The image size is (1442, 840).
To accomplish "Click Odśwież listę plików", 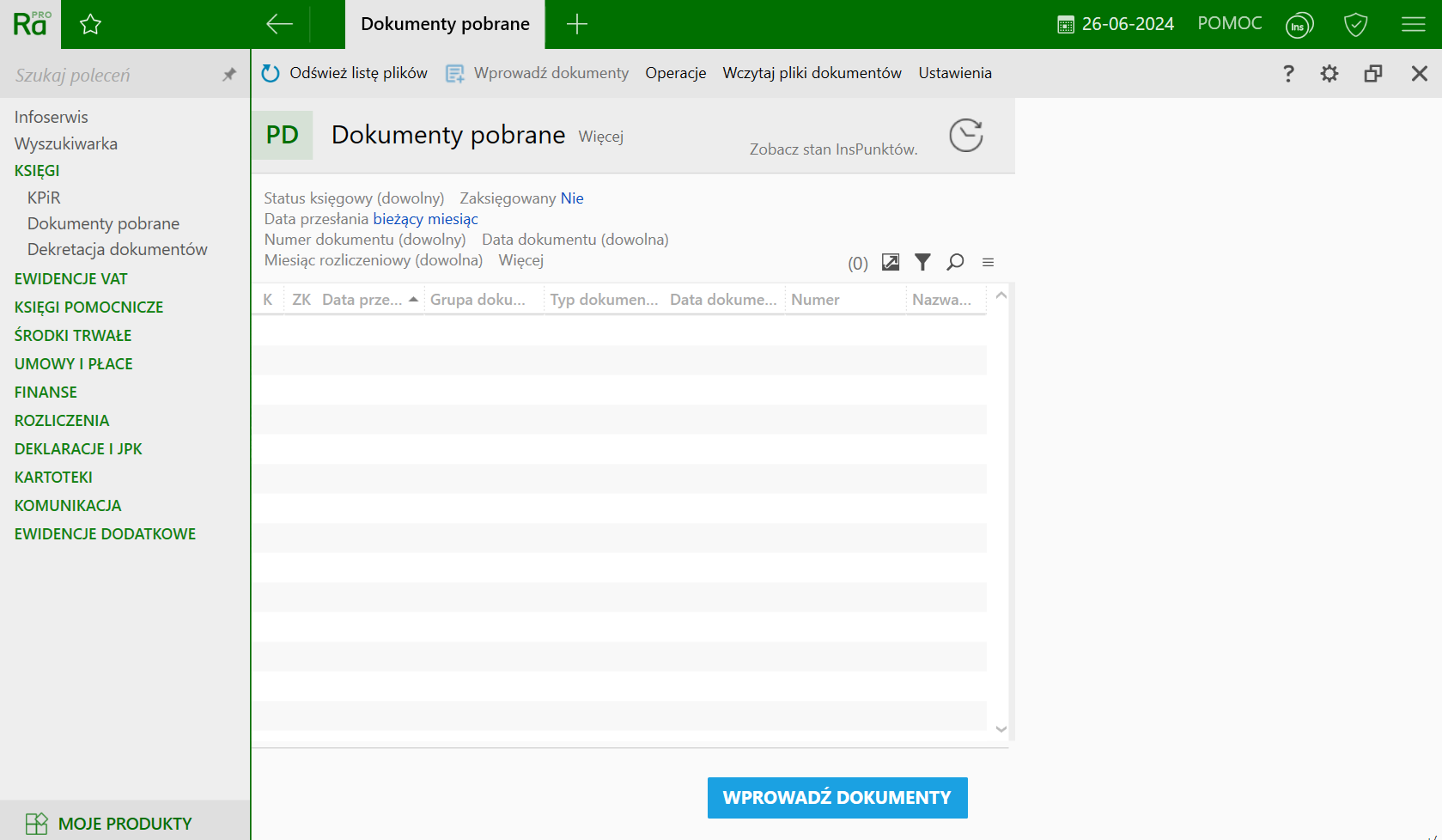I will [x=344, y=73].
